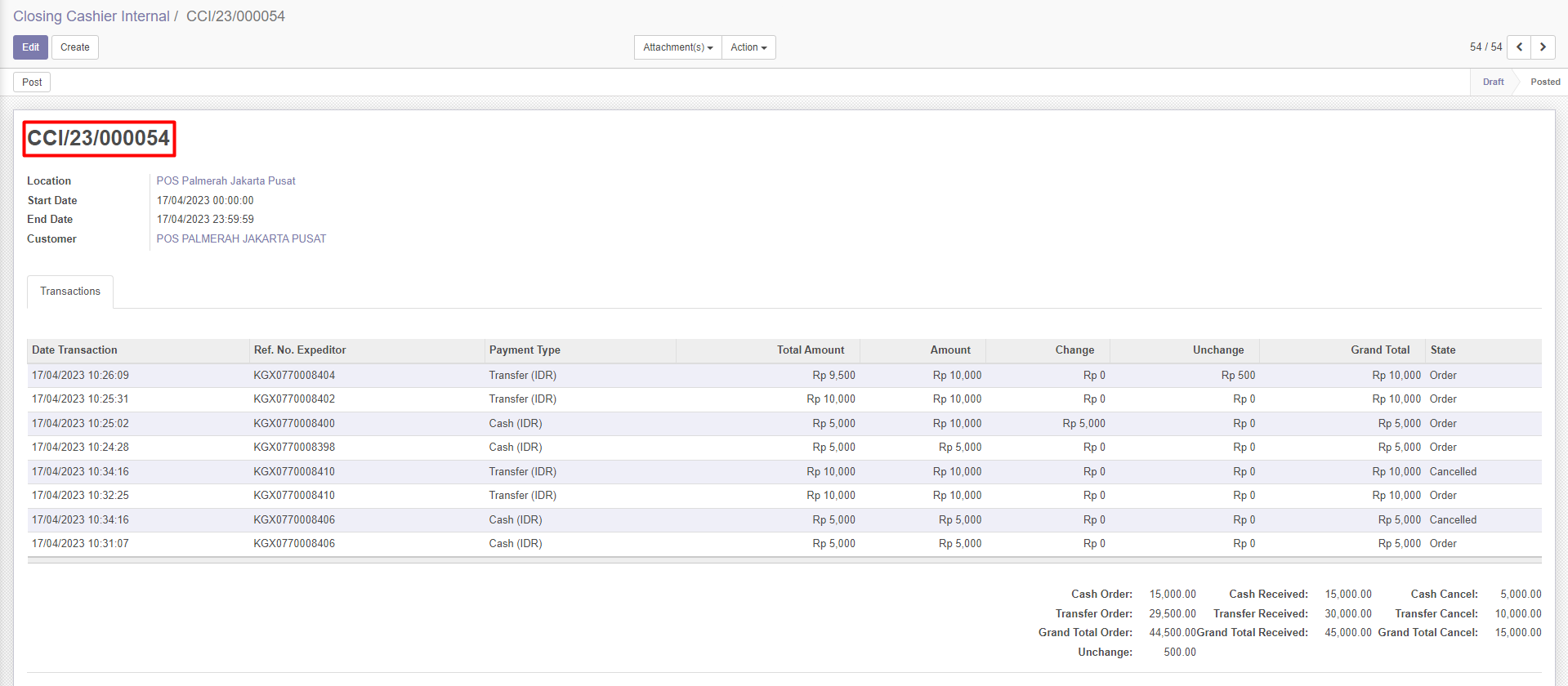
Task: Click Cancelled state in 10:34:16 Transfer row
Action: (x=1453, y=472)
